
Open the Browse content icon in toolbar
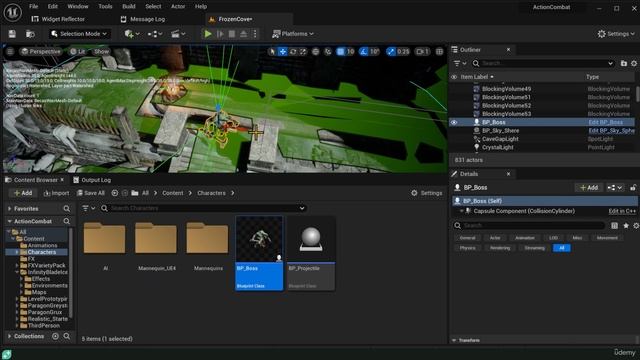(30, 34)
